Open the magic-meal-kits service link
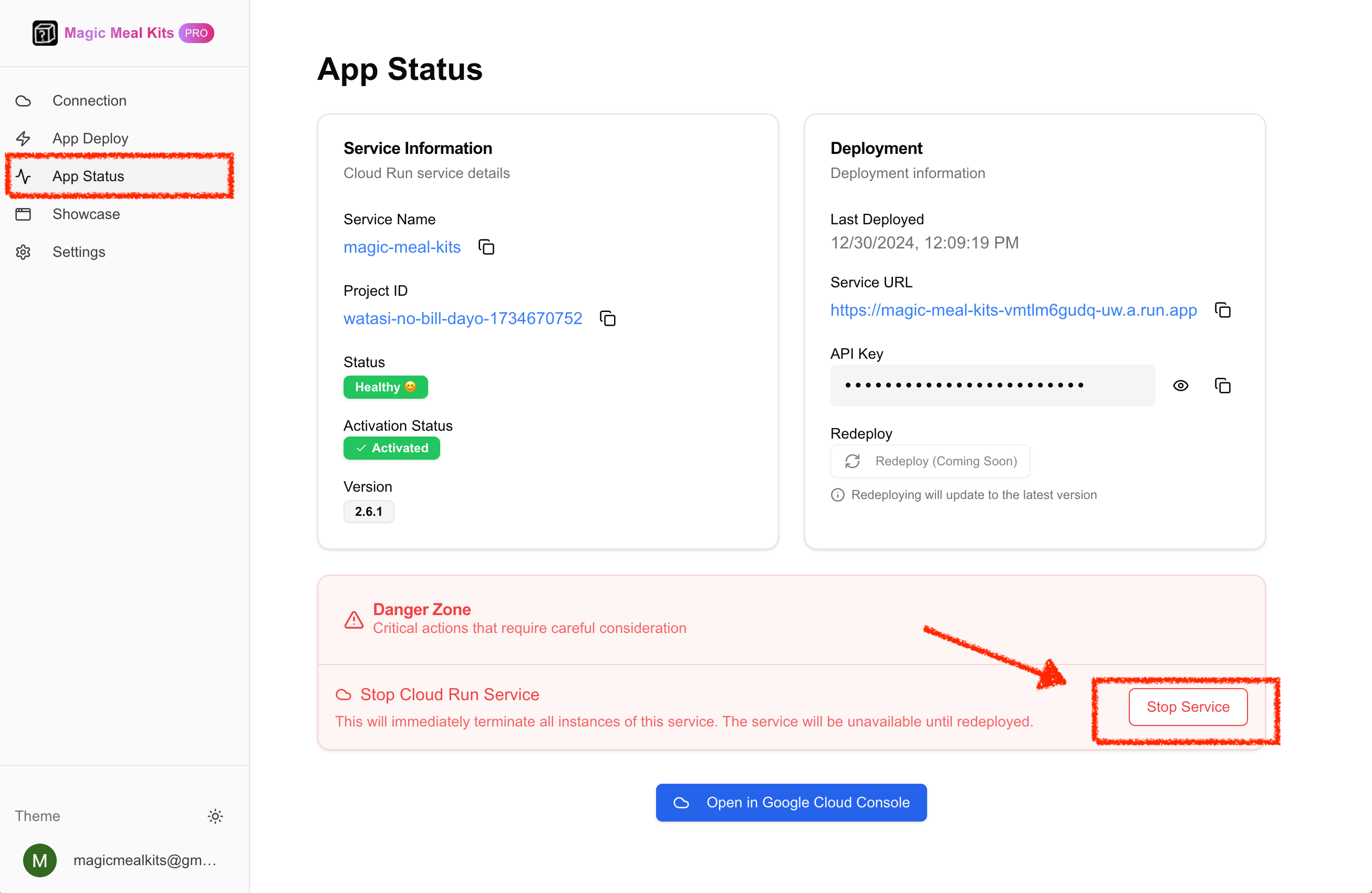 (x=402, y=247)
